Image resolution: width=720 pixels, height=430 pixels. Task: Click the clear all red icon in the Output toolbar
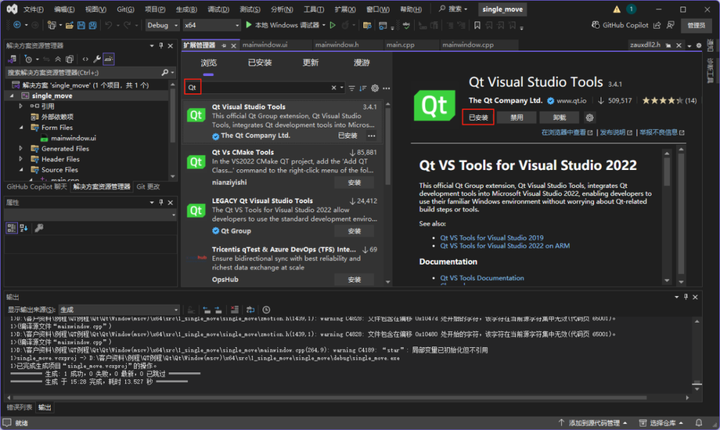(x=235, y=310)
